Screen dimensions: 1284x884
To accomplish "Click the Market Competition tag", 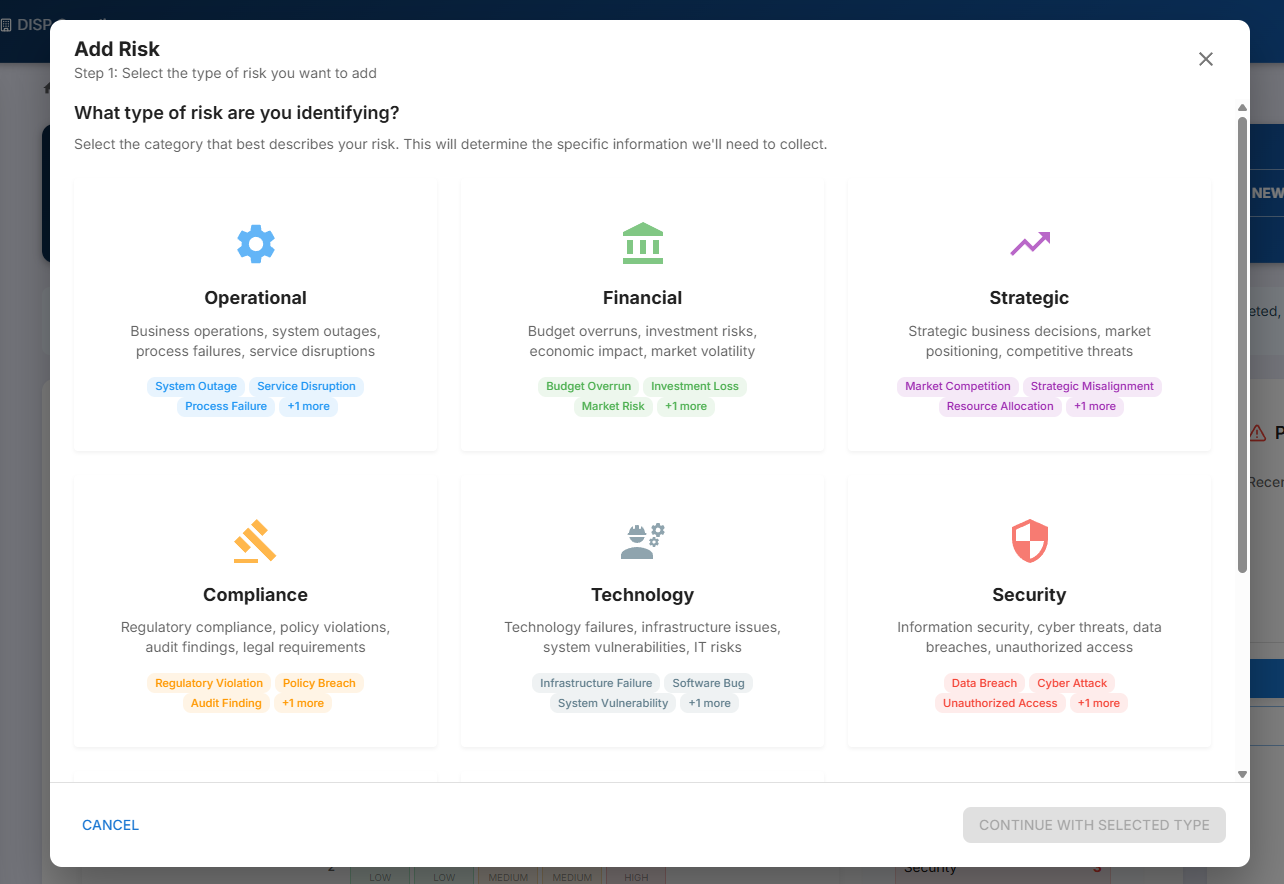I will pyautogui.click(x=957, y=387).
